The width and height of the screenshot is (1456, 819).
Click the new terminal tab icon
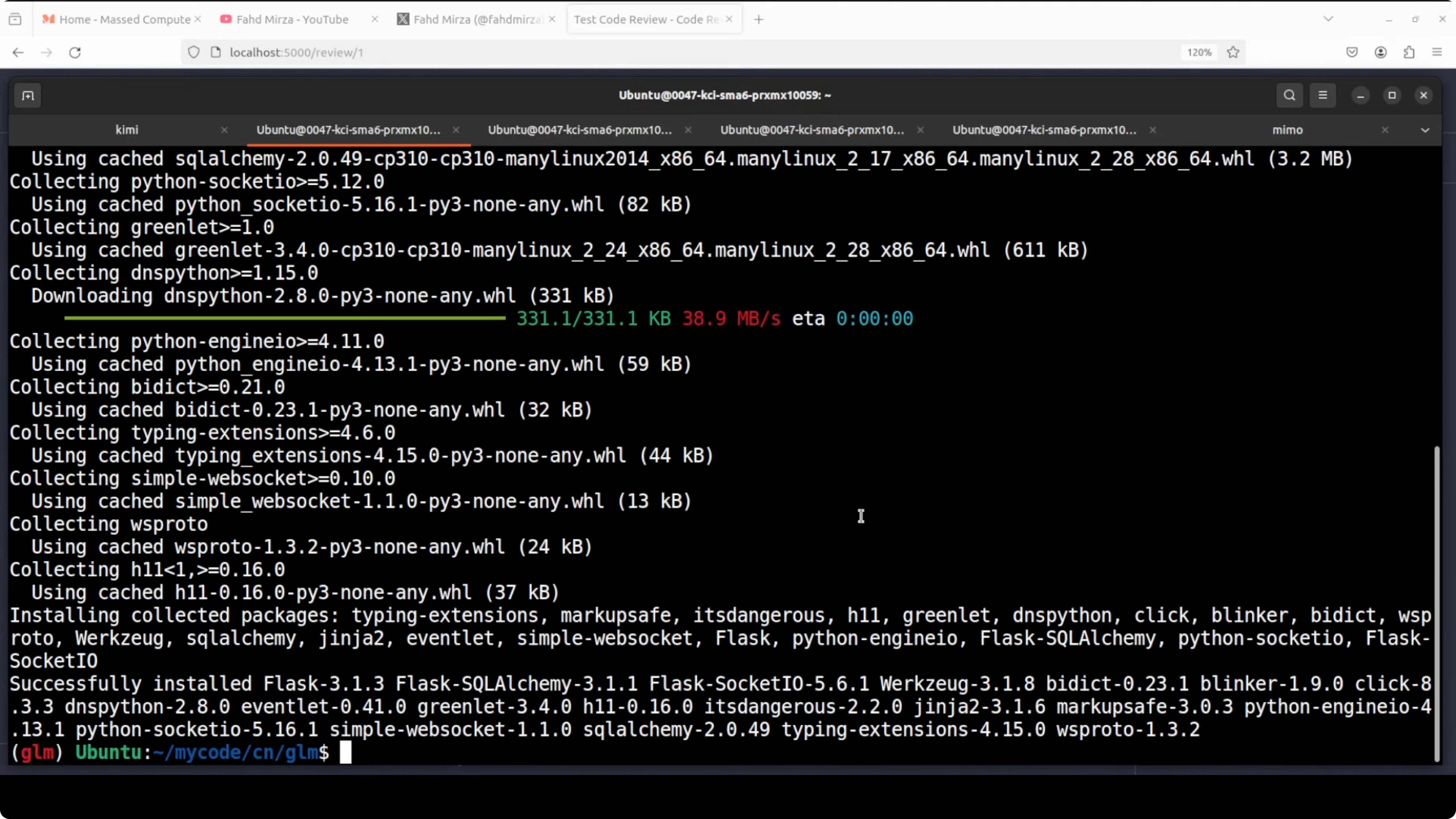28,95
